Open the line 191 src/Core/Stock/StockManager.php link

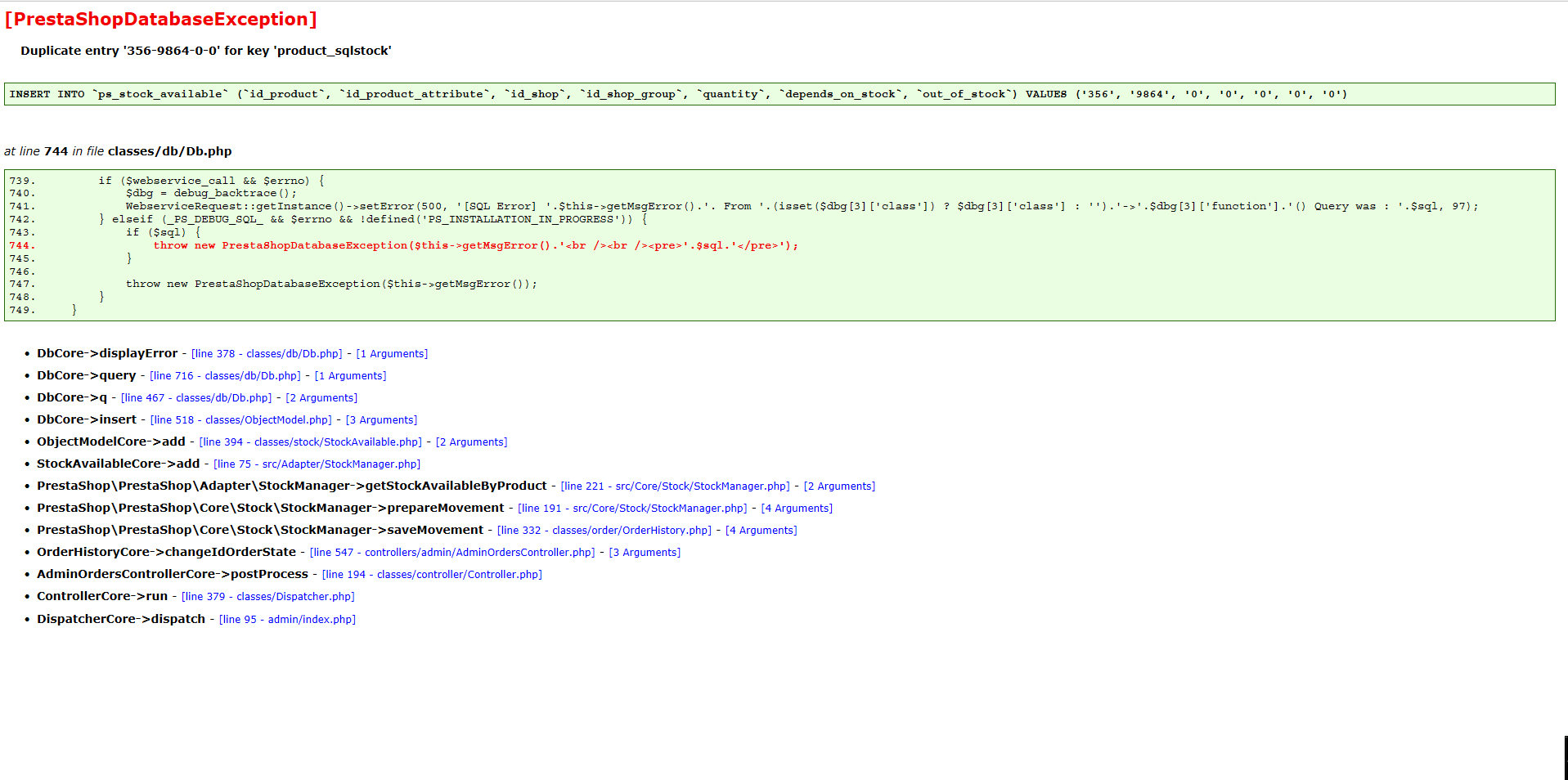point(632,509)
